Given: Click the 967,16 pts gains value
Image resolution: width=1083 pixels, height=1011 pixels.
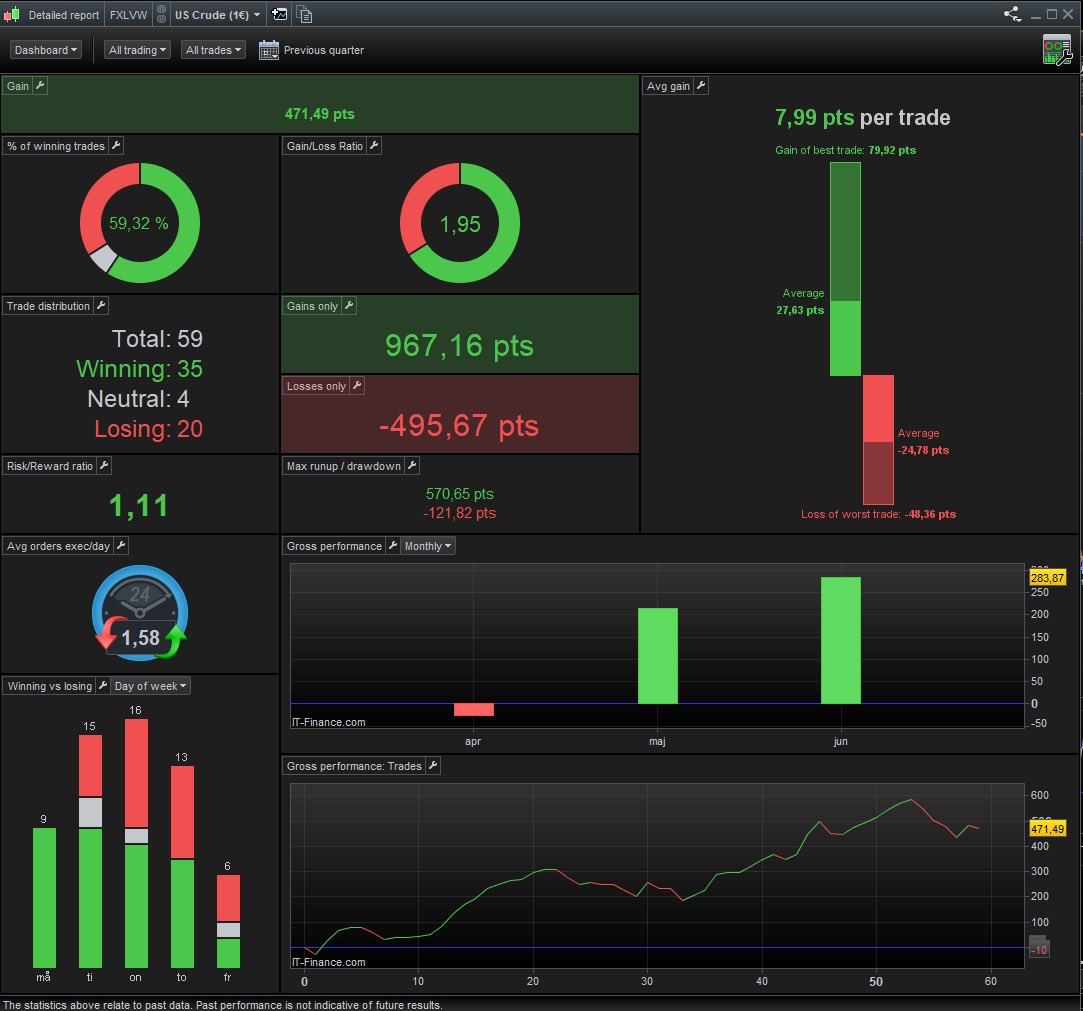Looking at the screenshot, I should [459, 345].
